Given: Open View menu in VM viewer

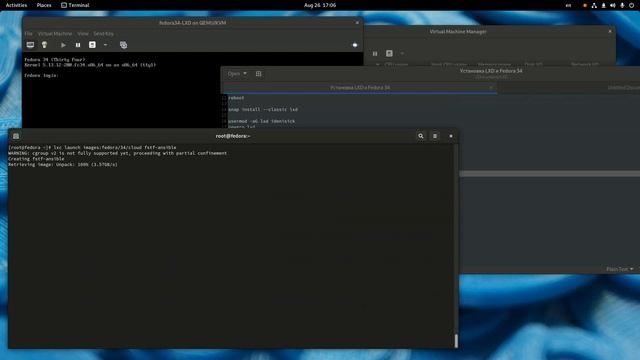Looking at the screenshot, I should [x=83, y=33].
